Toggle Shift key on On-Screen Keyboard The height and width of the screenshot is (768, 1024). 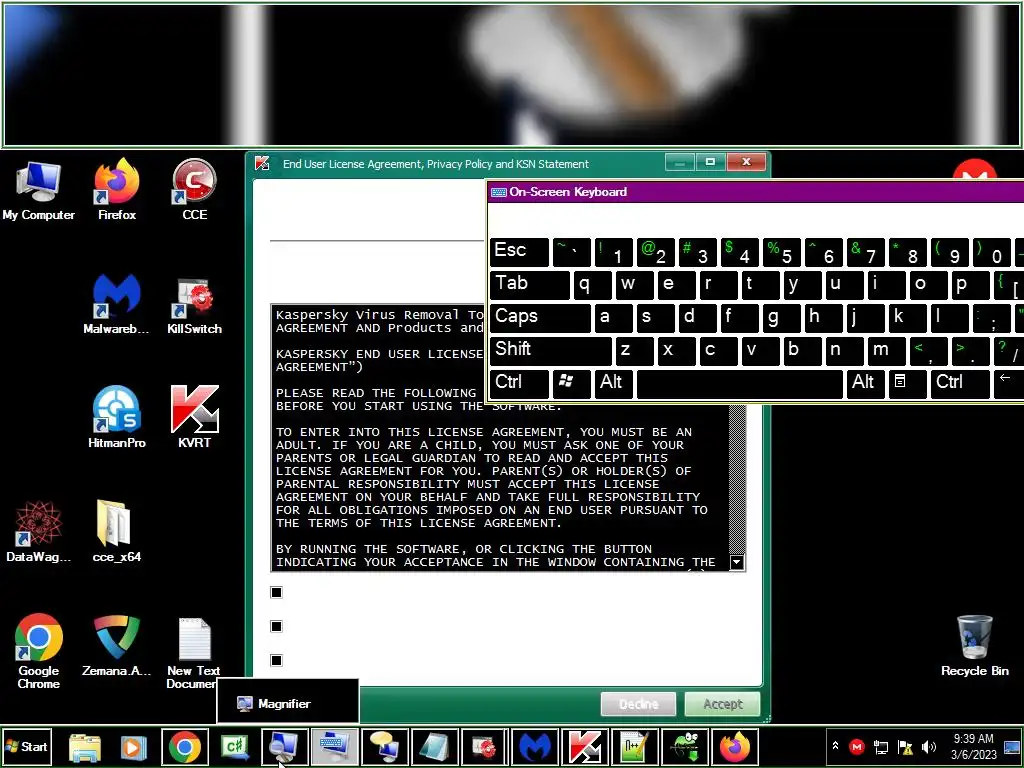click(x=551, y=351)
